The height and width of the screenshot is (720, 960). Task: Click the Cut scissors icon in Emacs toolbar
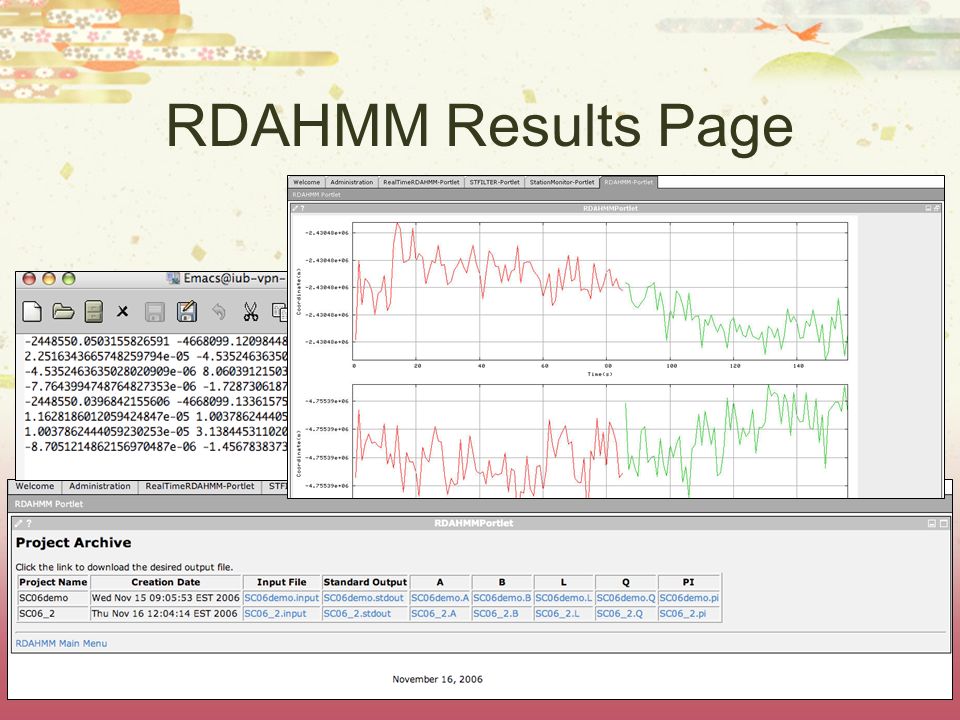click(x=250, y=312)
